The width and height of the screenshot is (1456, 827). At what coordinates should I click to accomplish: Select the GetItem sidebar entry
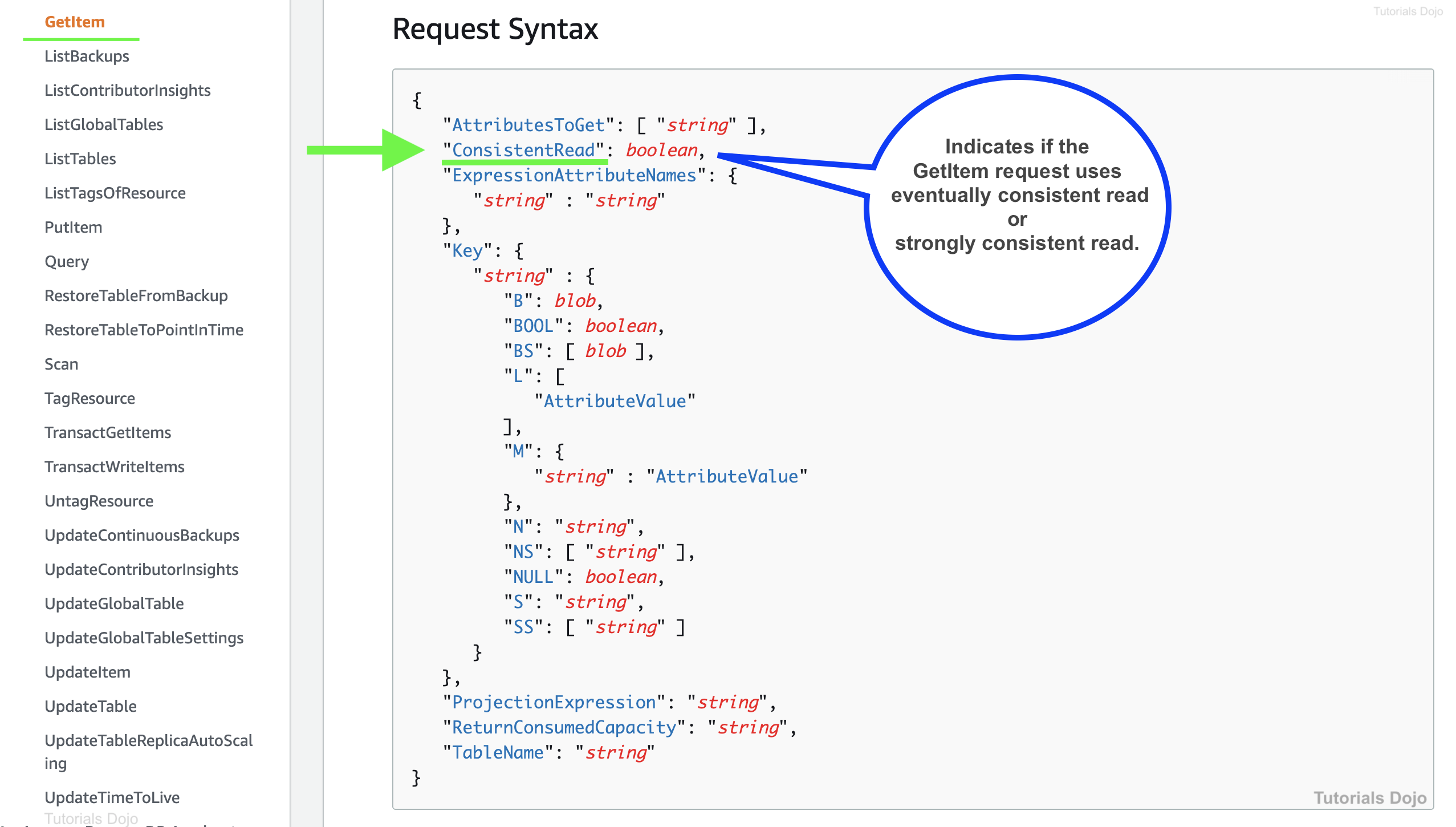pyautogui.click(x=75, y=22)
